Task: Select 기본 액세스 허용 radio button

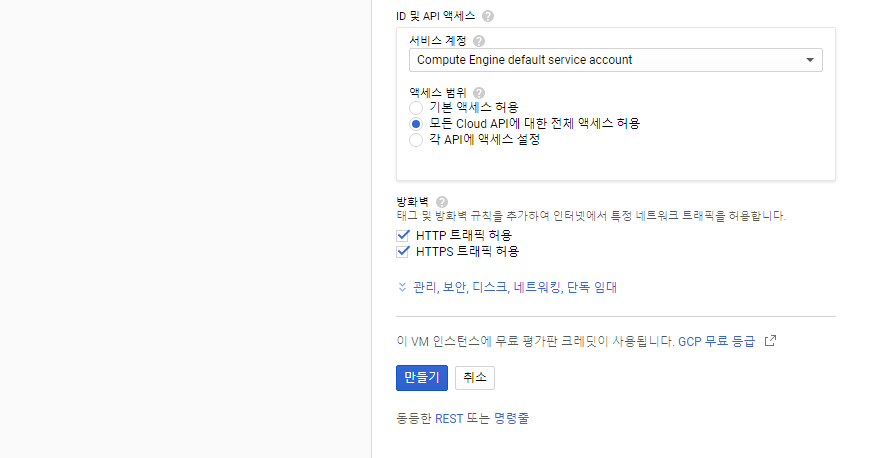Action: click(x=416, y=108)
